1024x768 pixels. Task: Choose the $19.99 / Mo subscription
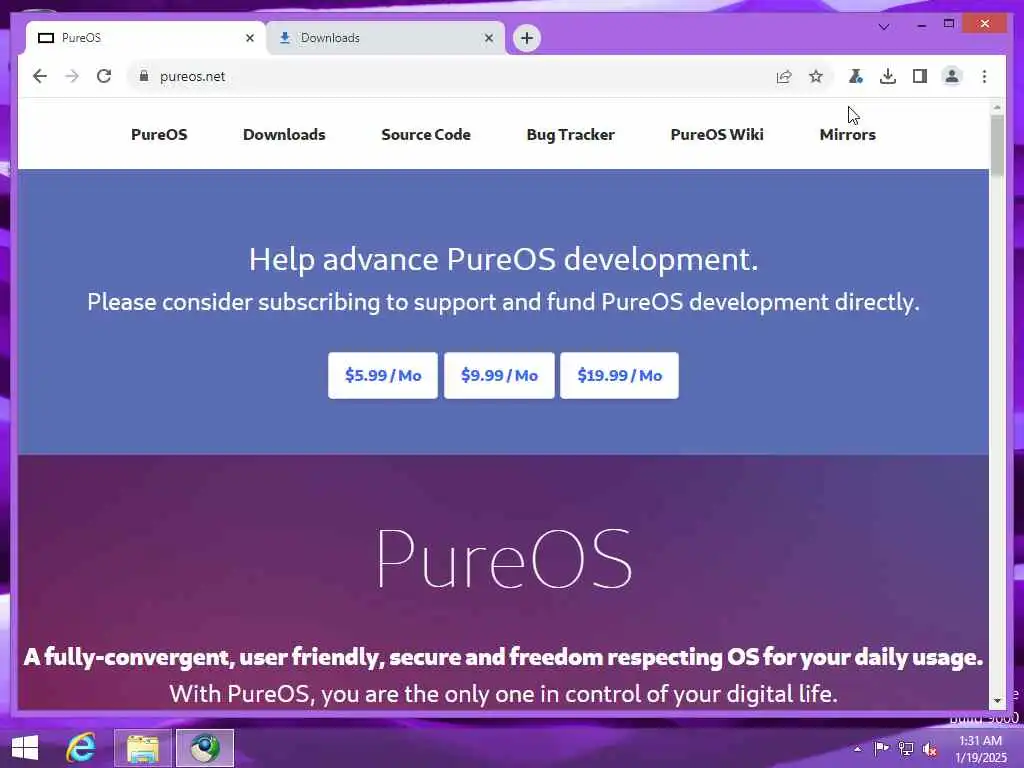coord(619,376)
